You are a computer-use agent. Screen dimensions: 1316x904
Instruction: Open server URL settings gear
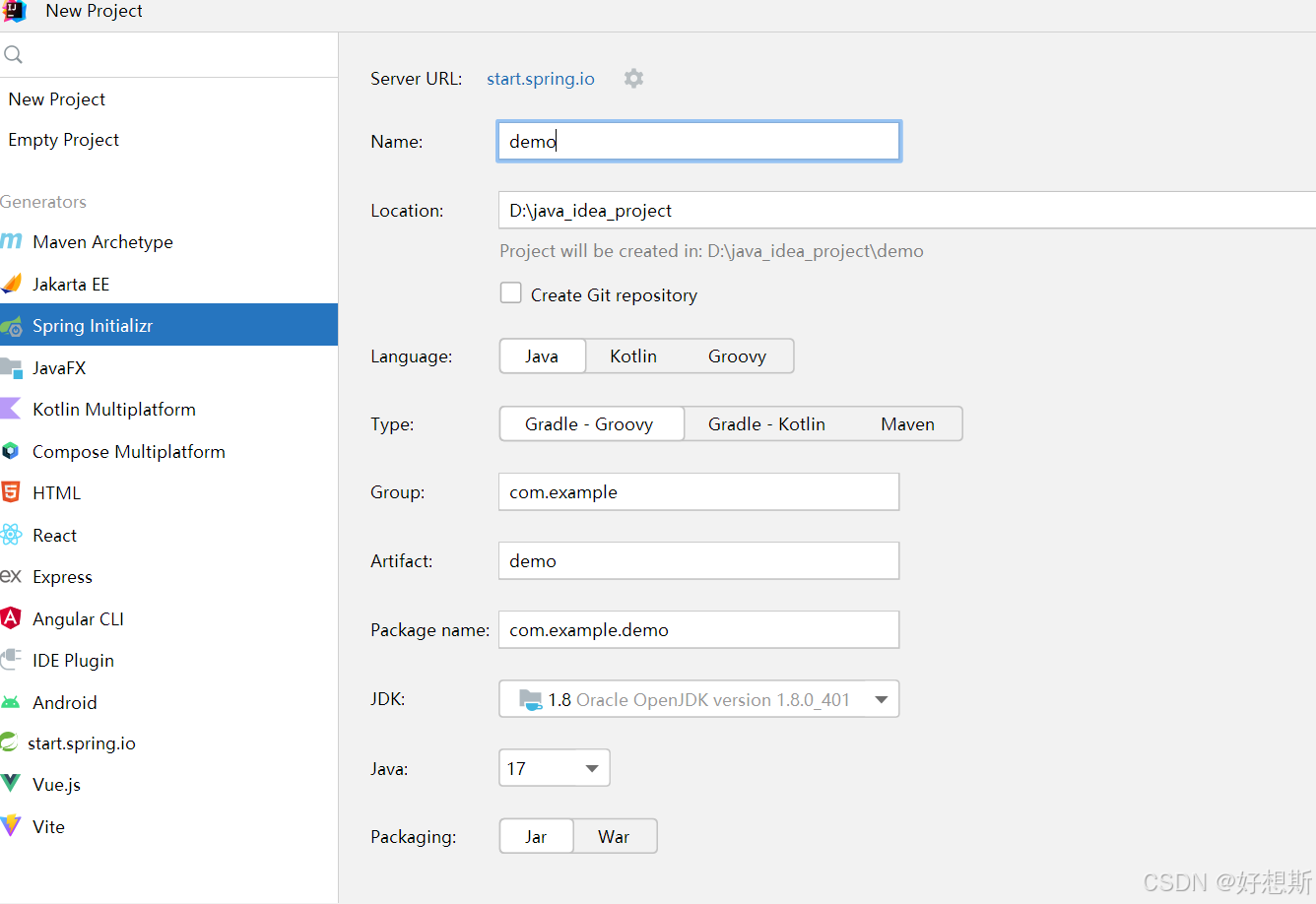click(633, 79)
